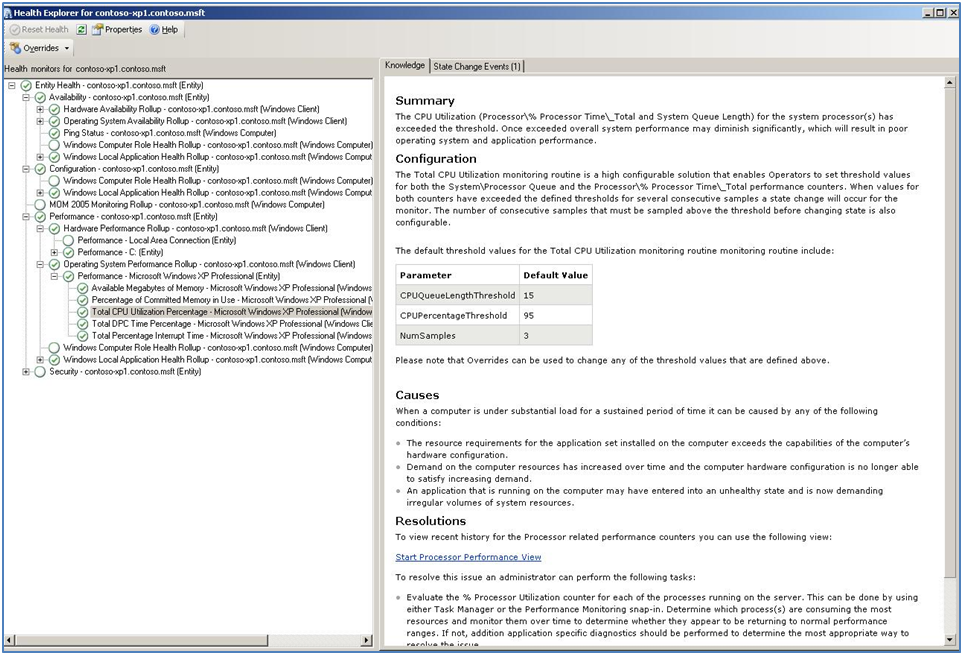Click the empty state icon beside Security

(40, 371)
